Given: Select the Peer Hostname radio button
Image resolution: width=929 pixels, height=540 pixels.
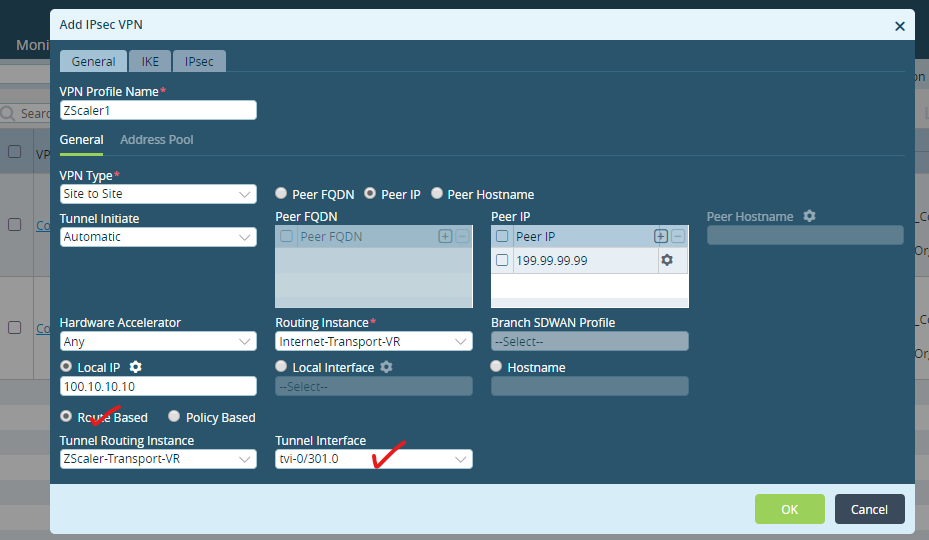Looking at the screenshot, I should point(437,193).
